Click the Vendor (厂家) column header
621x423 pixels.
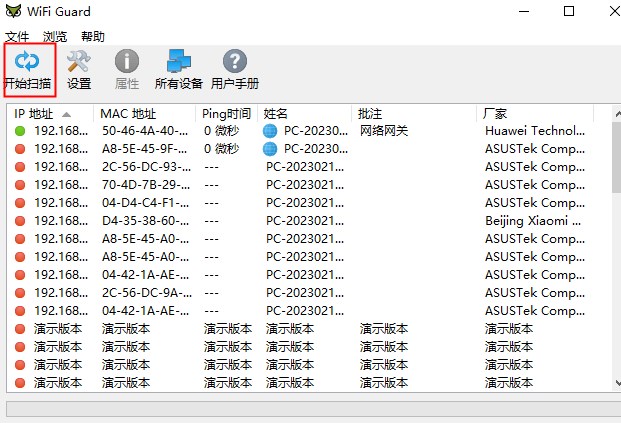[x=496, y=114]
